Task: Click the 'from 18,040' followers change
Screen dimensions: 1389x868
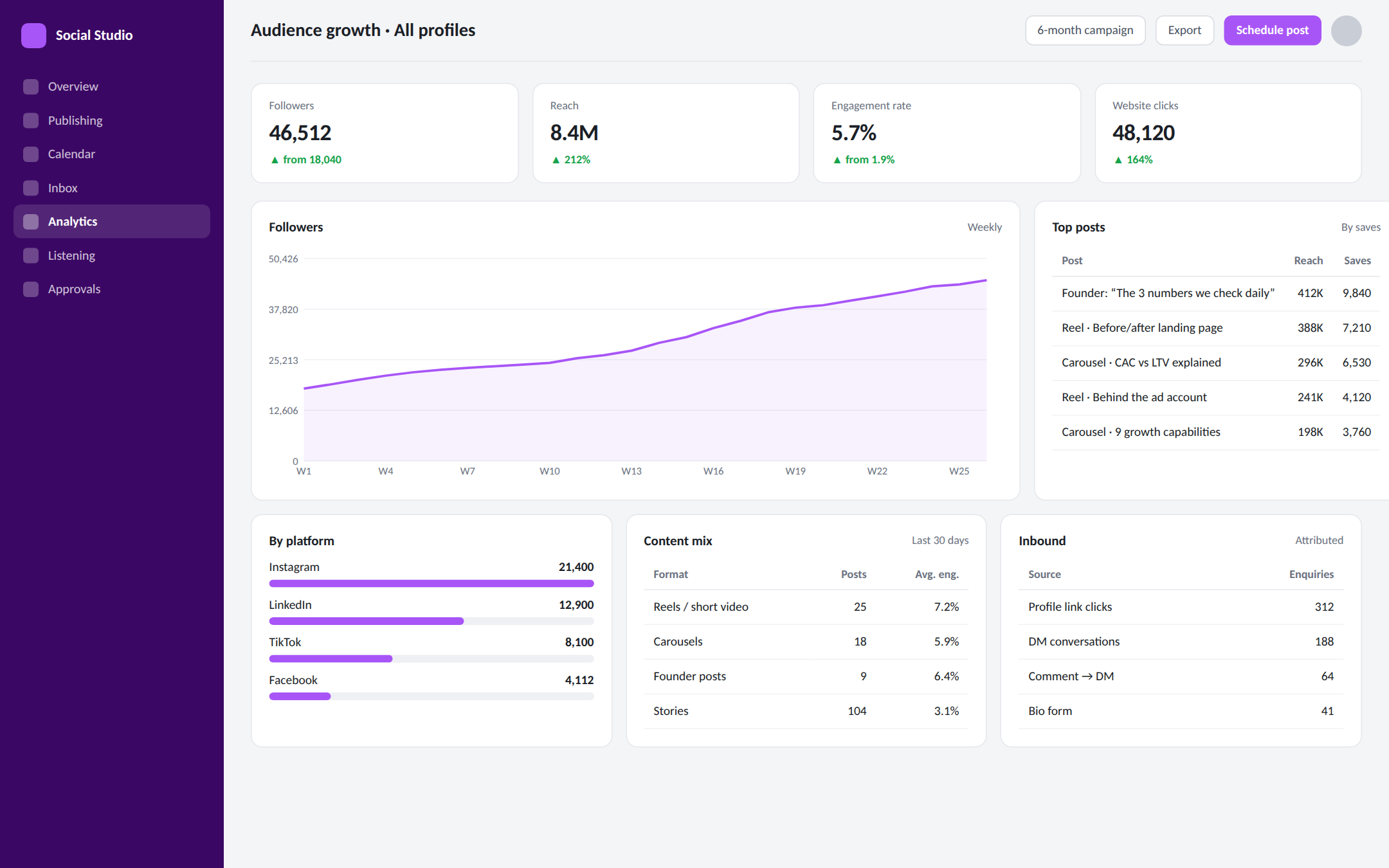Action: 305,159
